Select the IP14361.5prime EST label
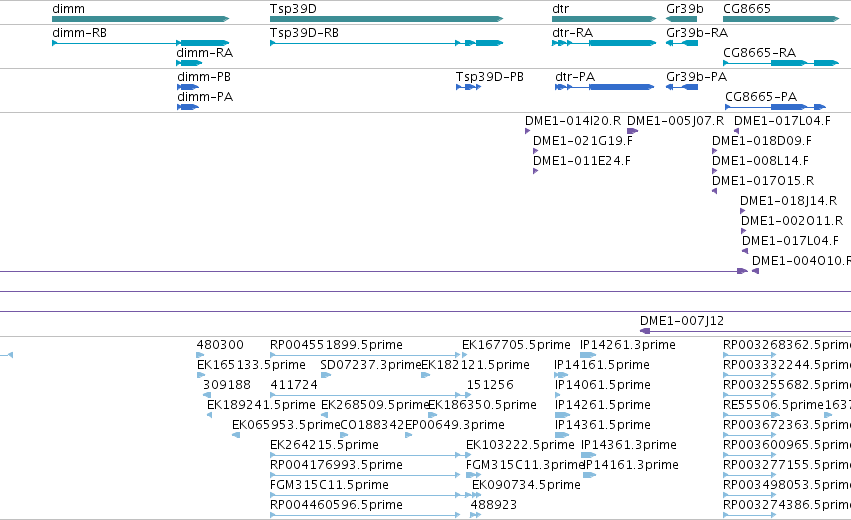The width and height of the screenshot is (851, 520). tap(602, 425)
